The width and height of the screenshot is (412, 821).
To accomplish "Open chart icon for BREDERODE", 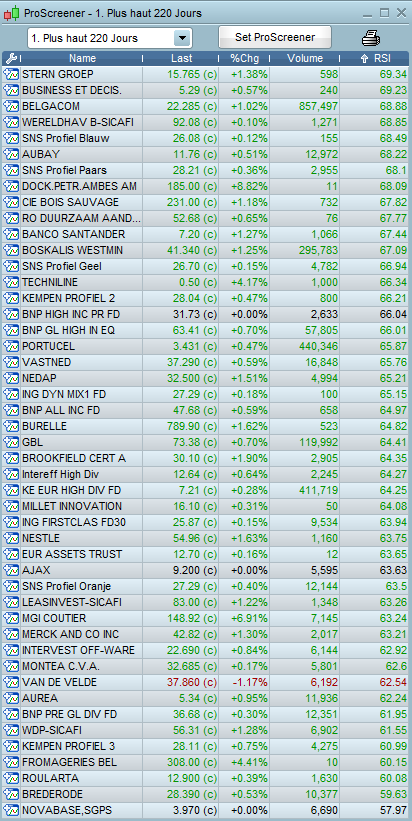I will (x=11, y=794).
